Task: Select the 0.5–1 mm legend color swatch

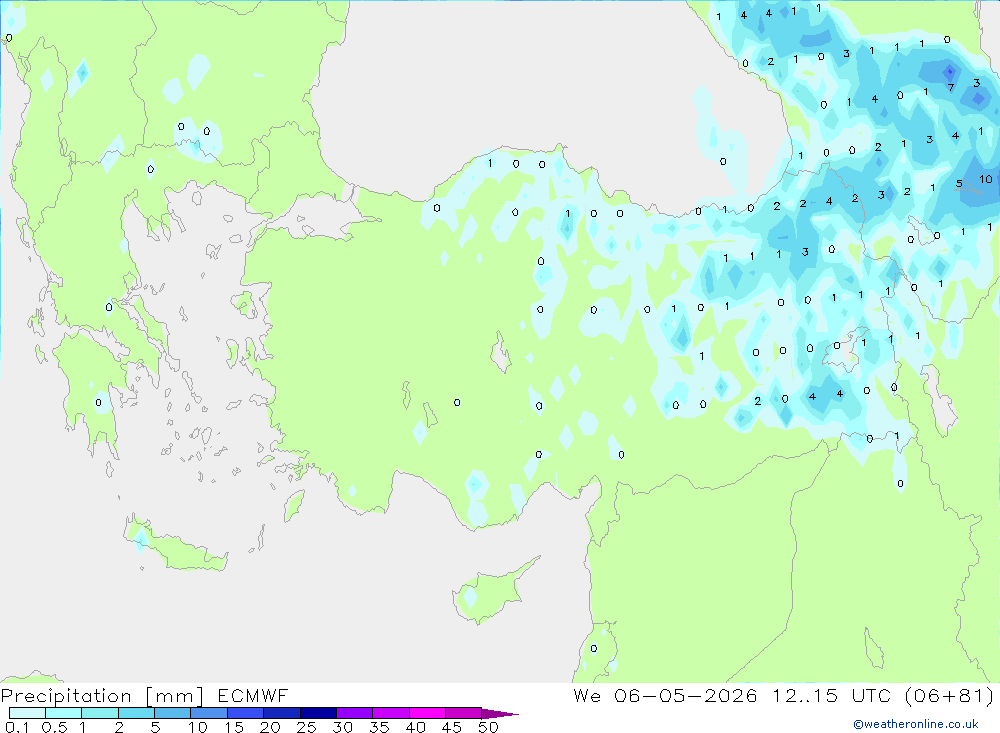Action: click(63, 713)
